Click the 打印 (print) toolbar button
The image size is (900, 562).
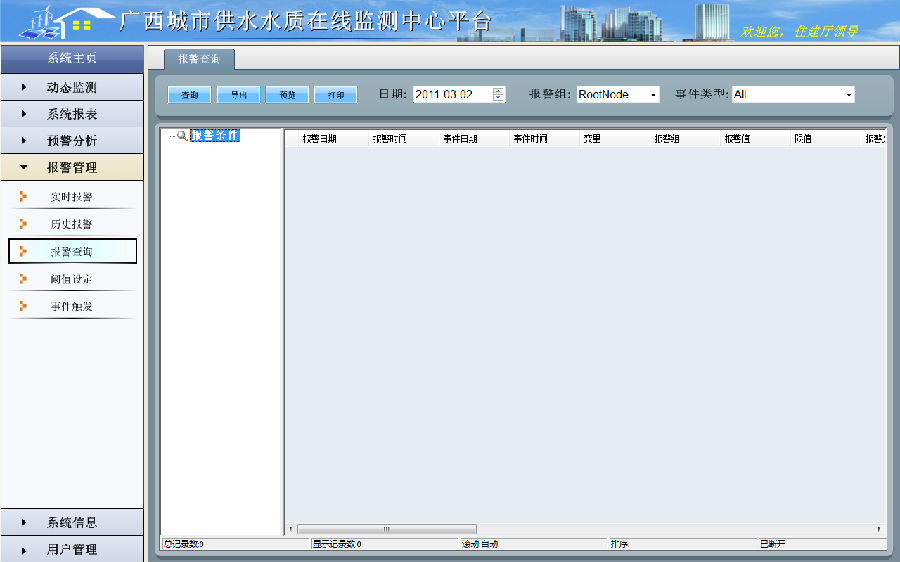point(335,95)
